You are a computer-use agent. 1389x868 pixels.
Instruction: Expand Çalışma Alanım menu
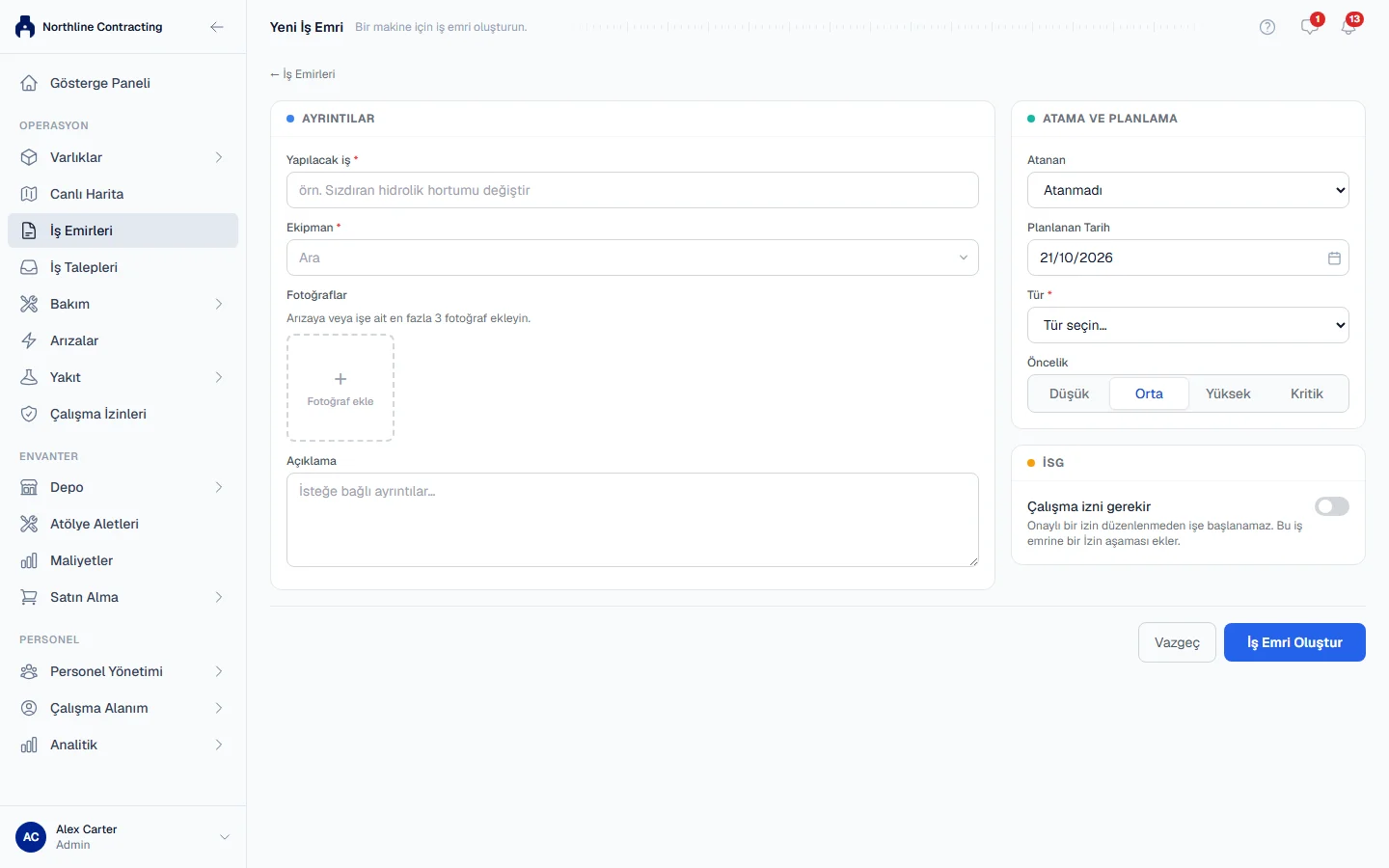click(123, 708)
